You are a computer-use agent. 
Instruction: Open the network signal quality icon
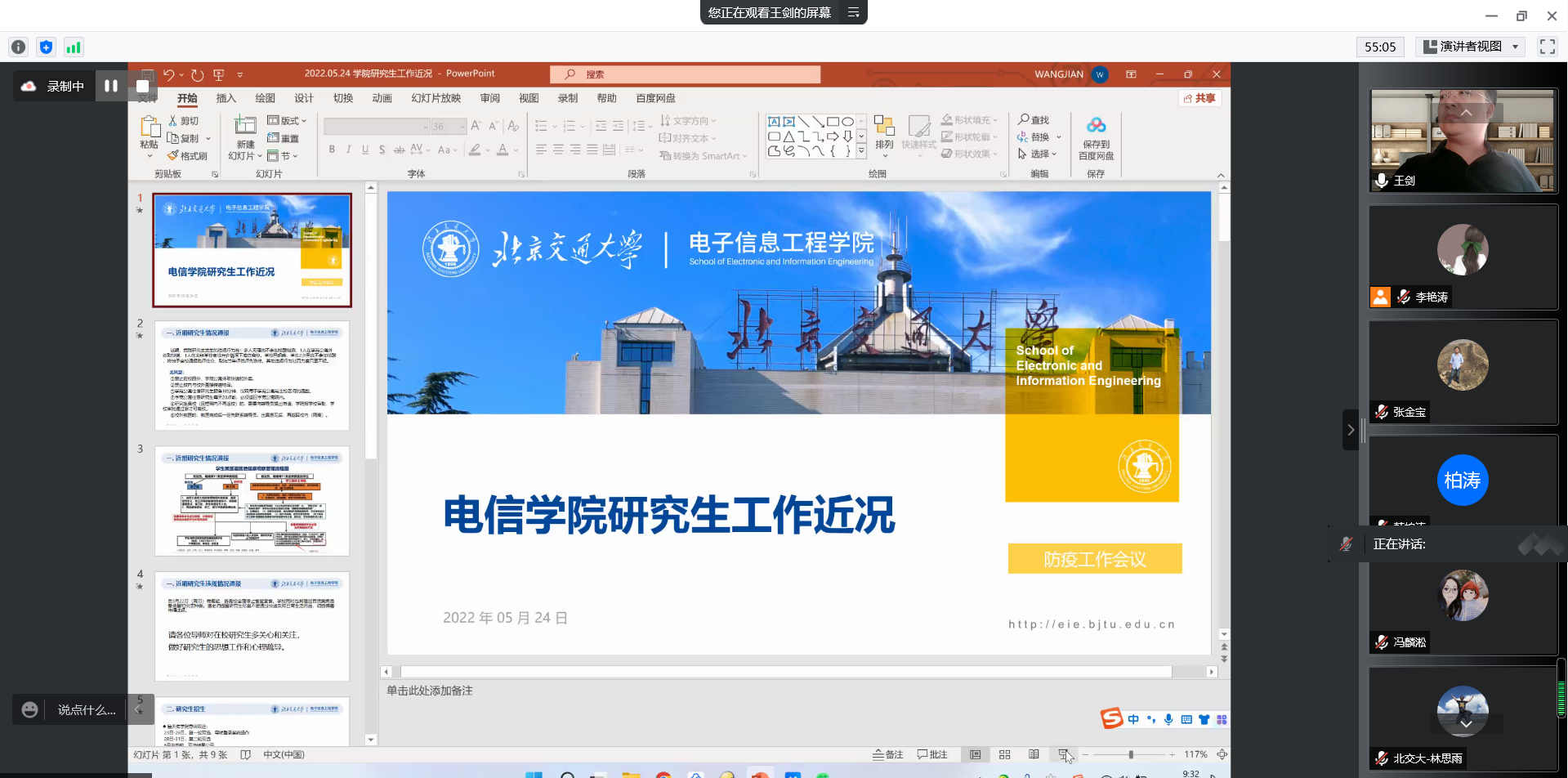[x=74, y=47]
